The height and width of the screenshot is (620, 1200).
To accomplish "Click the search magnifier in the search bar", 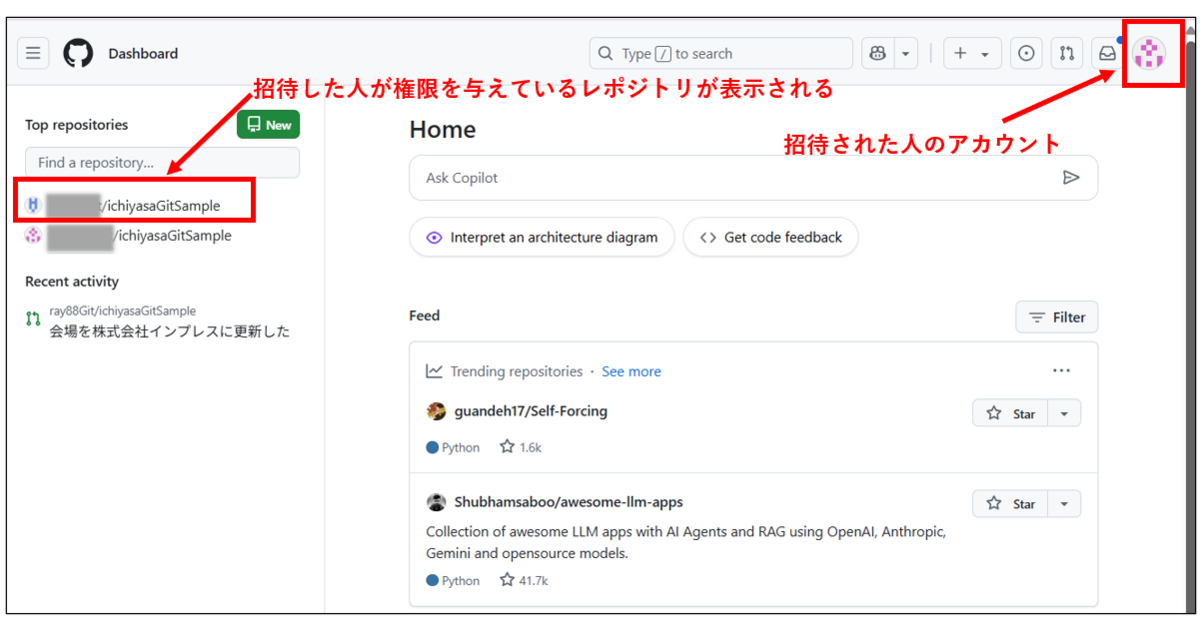I will tap(605, 53).
